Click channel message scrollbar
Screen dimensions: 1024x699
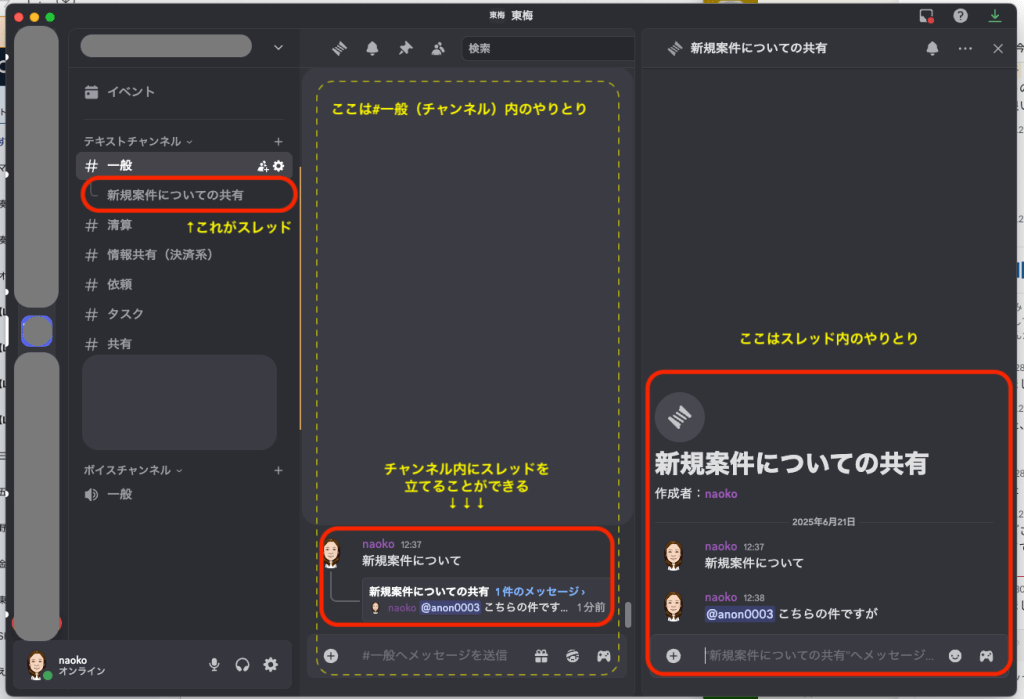coord(628,614)
